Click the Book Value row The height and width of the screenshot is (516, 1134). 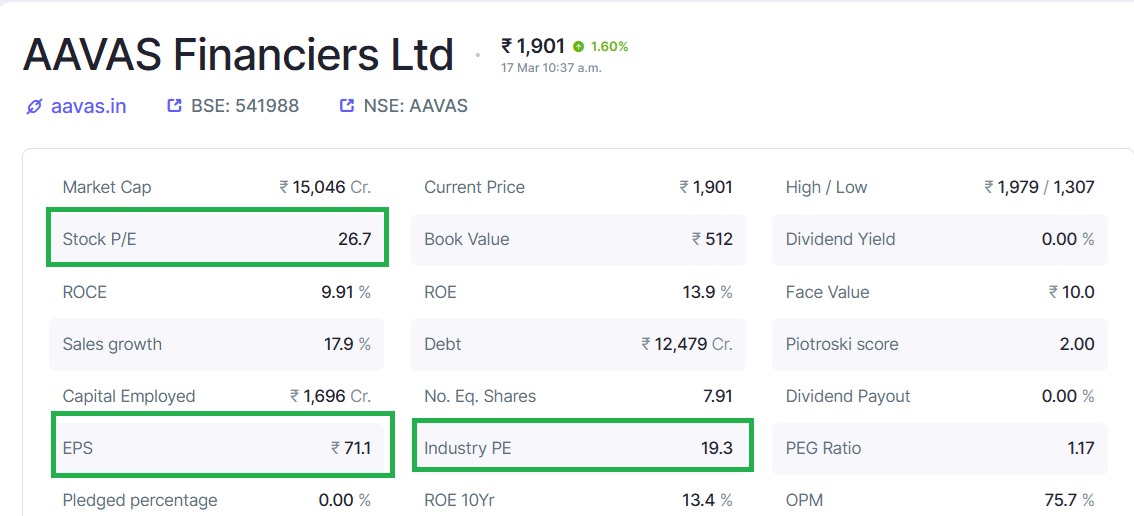pyautogui.click(x=579, y=239)
